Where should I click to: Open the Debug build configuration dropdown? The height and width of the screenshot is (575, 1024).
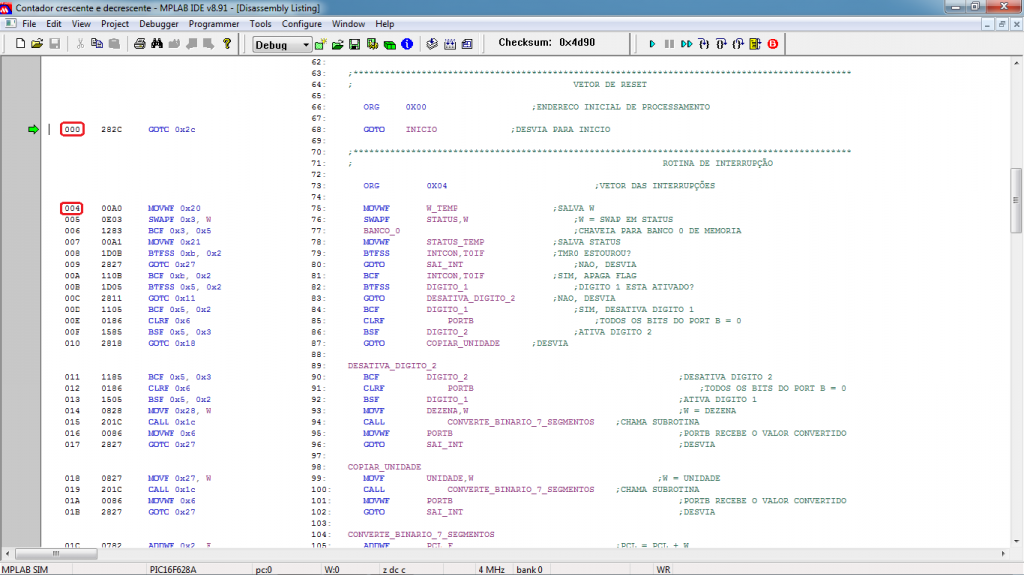[x=282, y=44]
